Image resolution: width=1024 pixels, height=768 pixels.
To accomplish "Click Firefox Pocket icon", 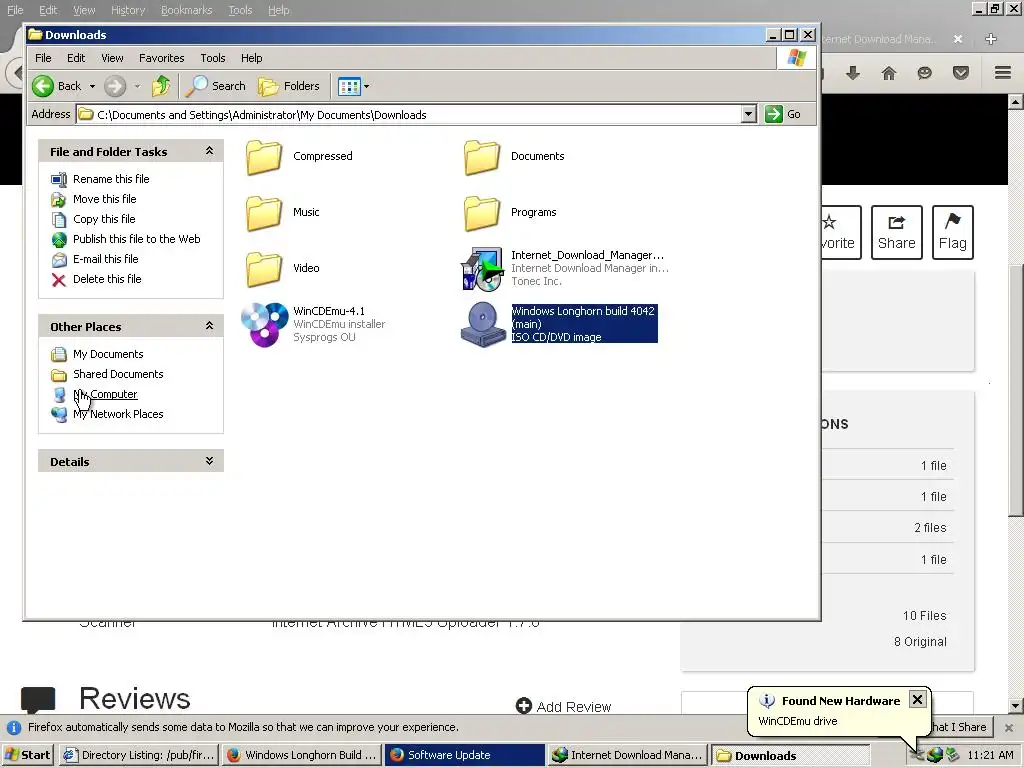I will click(961, 73).
